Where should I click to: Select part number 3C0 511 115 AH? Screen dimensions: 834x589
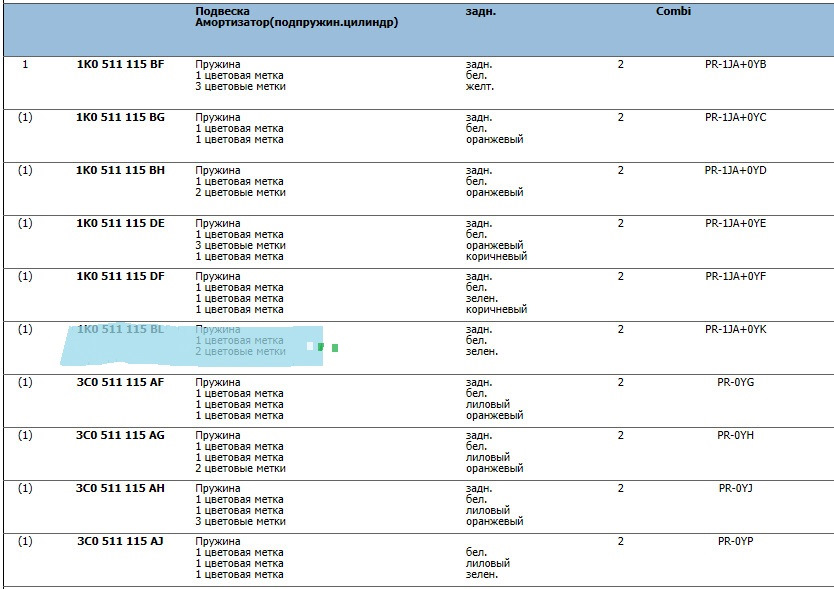click(x=120, y=488)
